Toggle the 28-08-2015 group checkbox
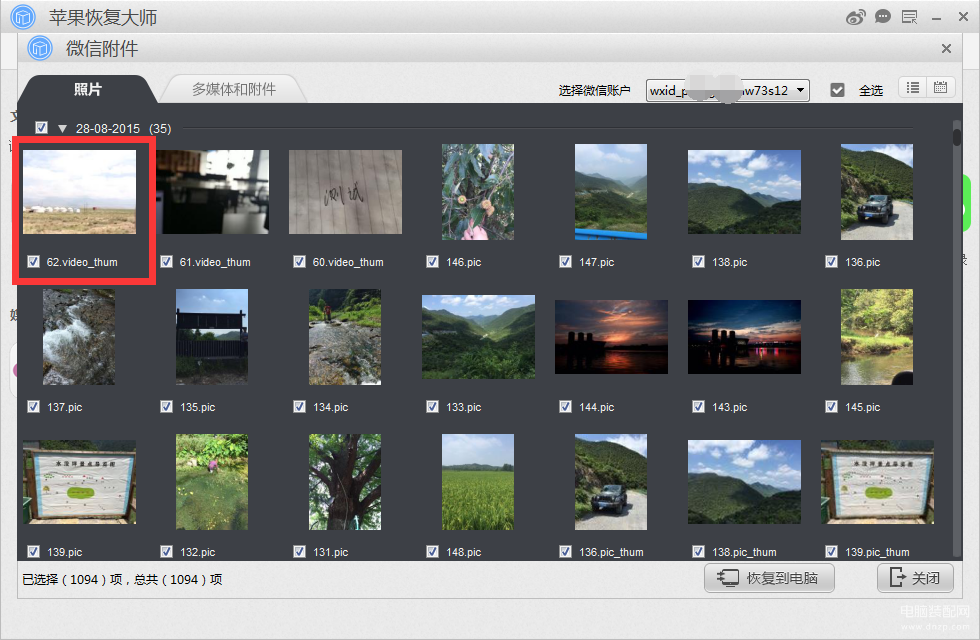The image size is (980, 640). pyautogui.click(x=41, y=128)
